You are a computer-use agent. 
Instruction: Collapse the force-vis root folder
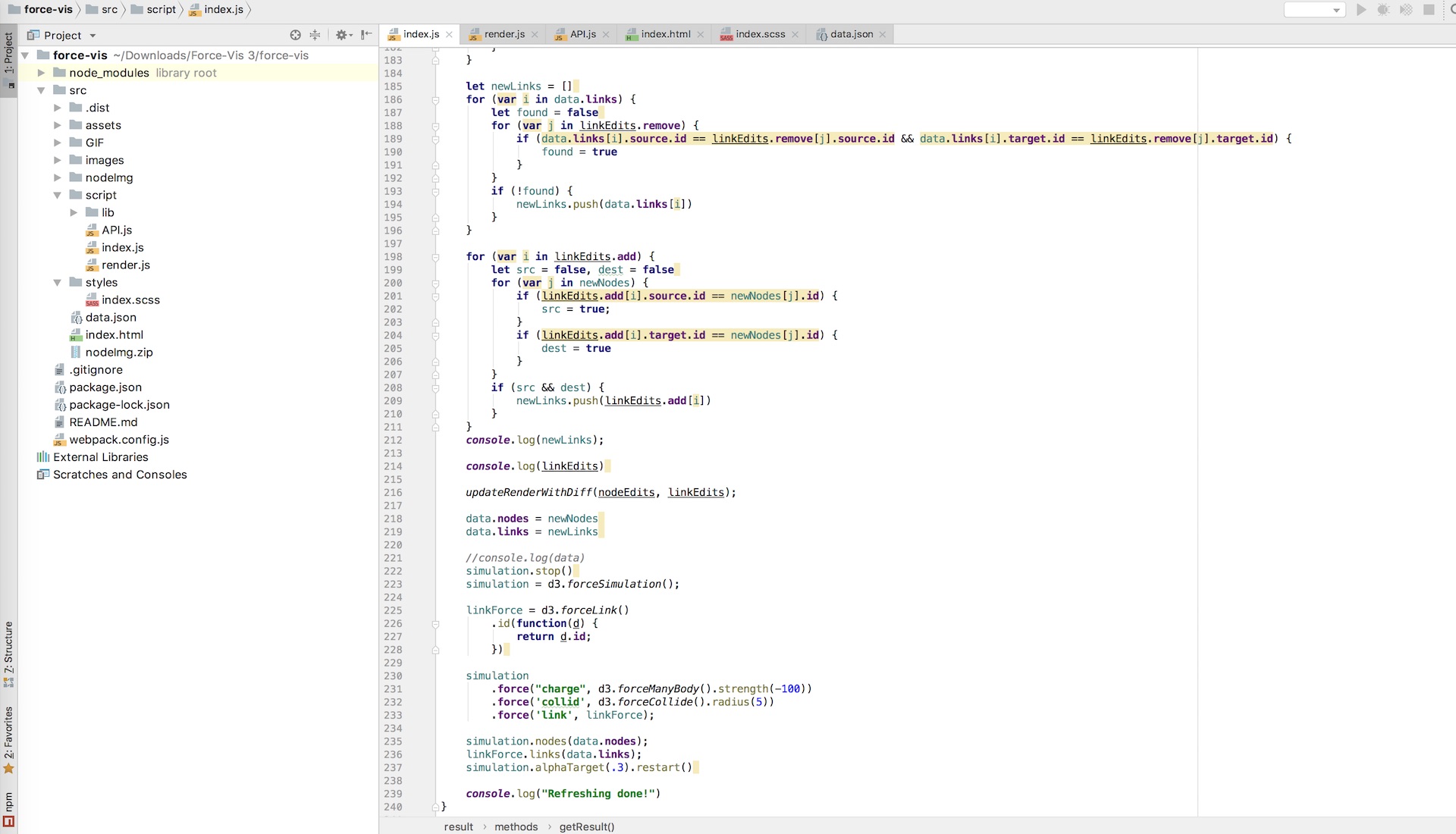(x=25, y=55)
